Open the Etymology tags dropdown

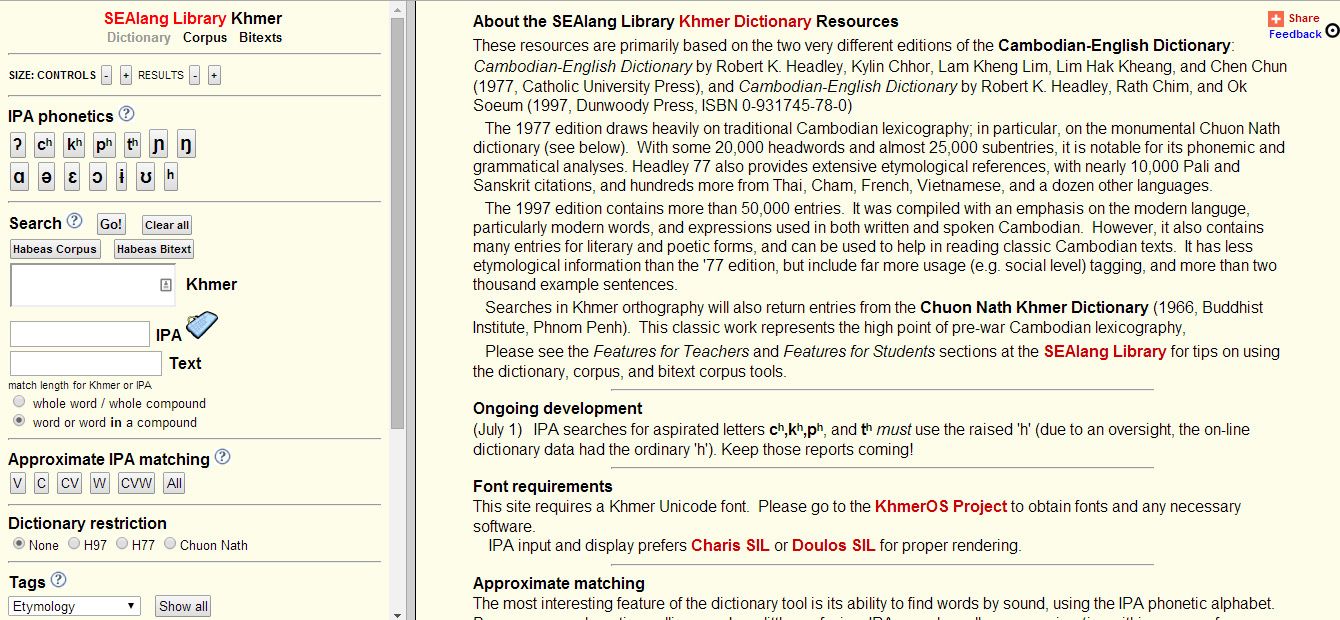coord(75,606)
